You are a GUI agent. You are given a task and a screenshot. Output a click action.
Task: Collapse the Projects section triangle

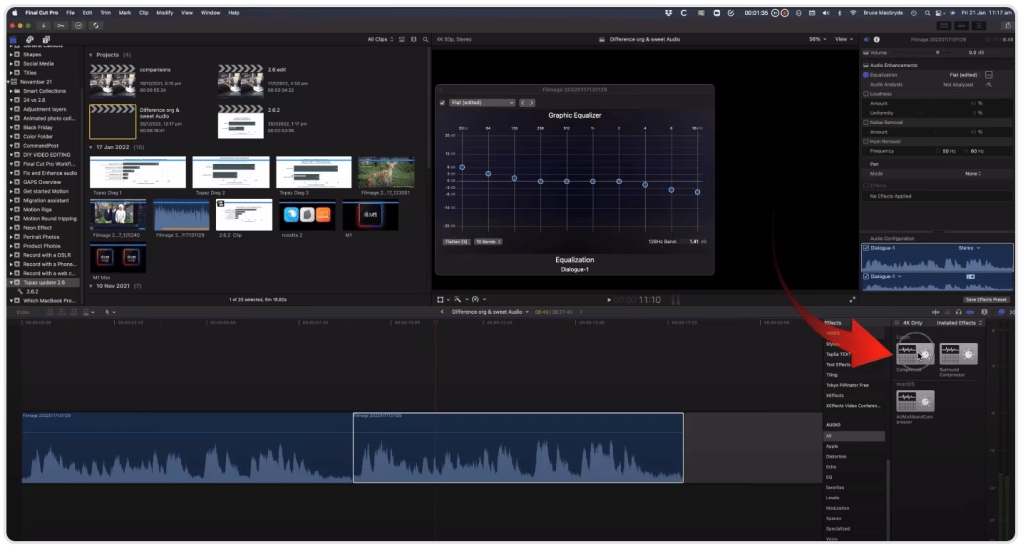point(91,55)
